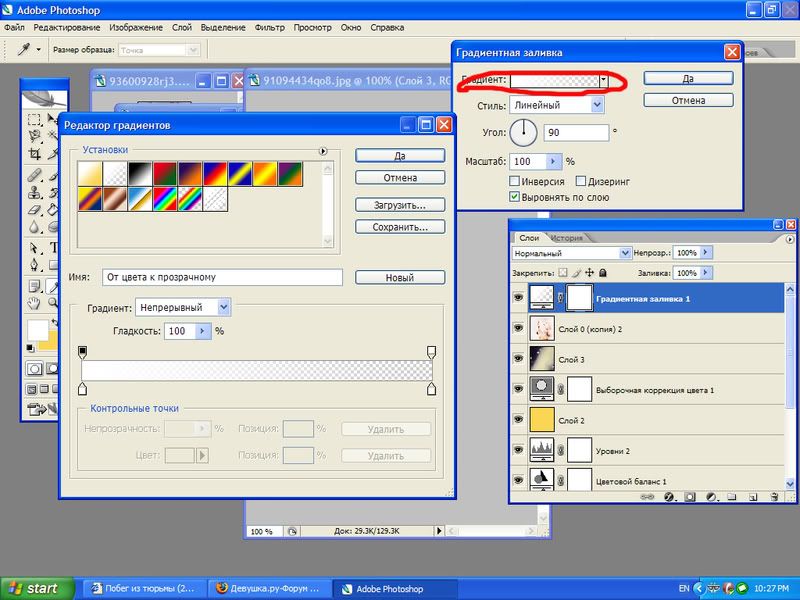Image resolution: width=800 pixels, height=600 pixels.
Task: Select the Lasso tool in the toolbox
Action: (34, 136)
